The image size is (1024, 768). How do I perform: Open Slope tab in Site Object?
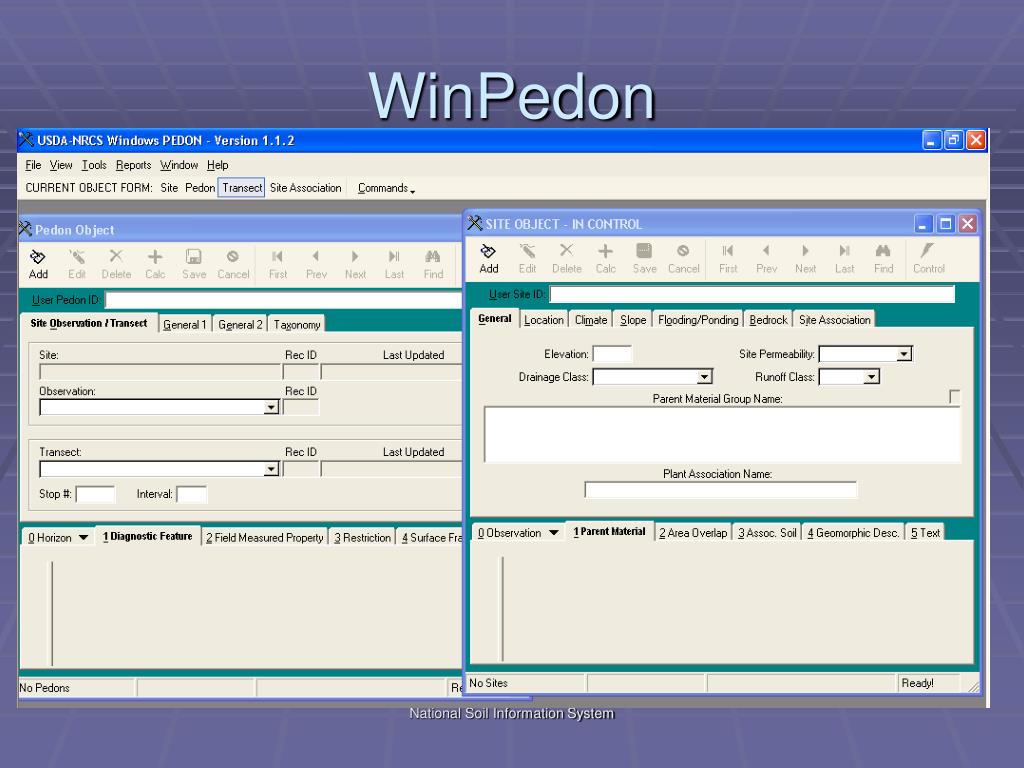[633, 320]
